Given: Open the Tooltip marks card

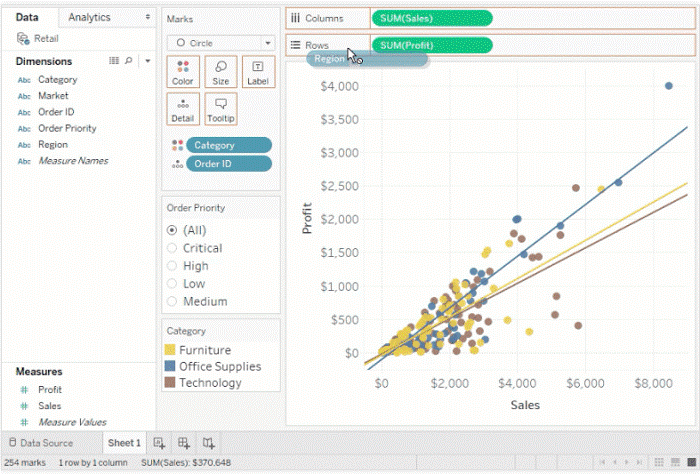Looking at the screenshot, I should click(x=221, y=108).
